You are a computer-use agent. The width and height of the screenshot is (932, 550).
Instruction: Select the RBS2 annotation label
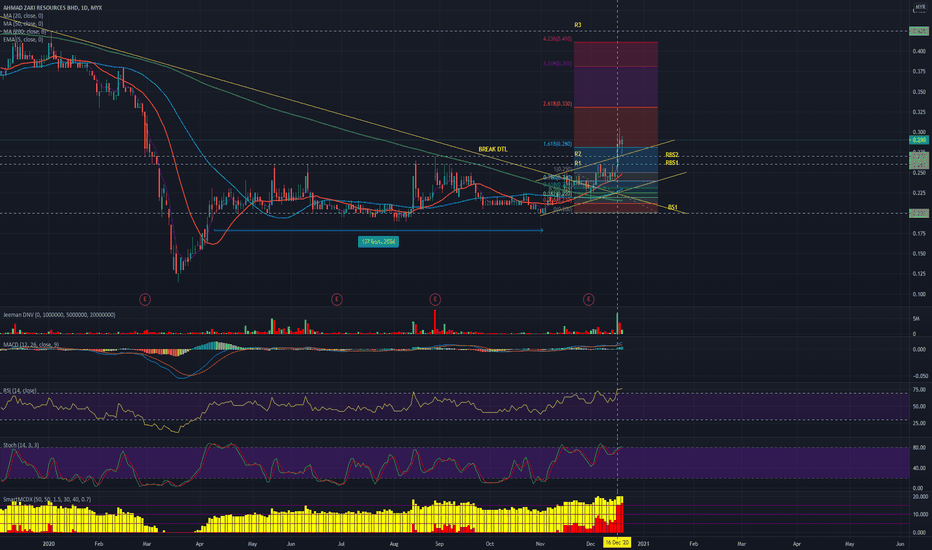pos(672,155)
